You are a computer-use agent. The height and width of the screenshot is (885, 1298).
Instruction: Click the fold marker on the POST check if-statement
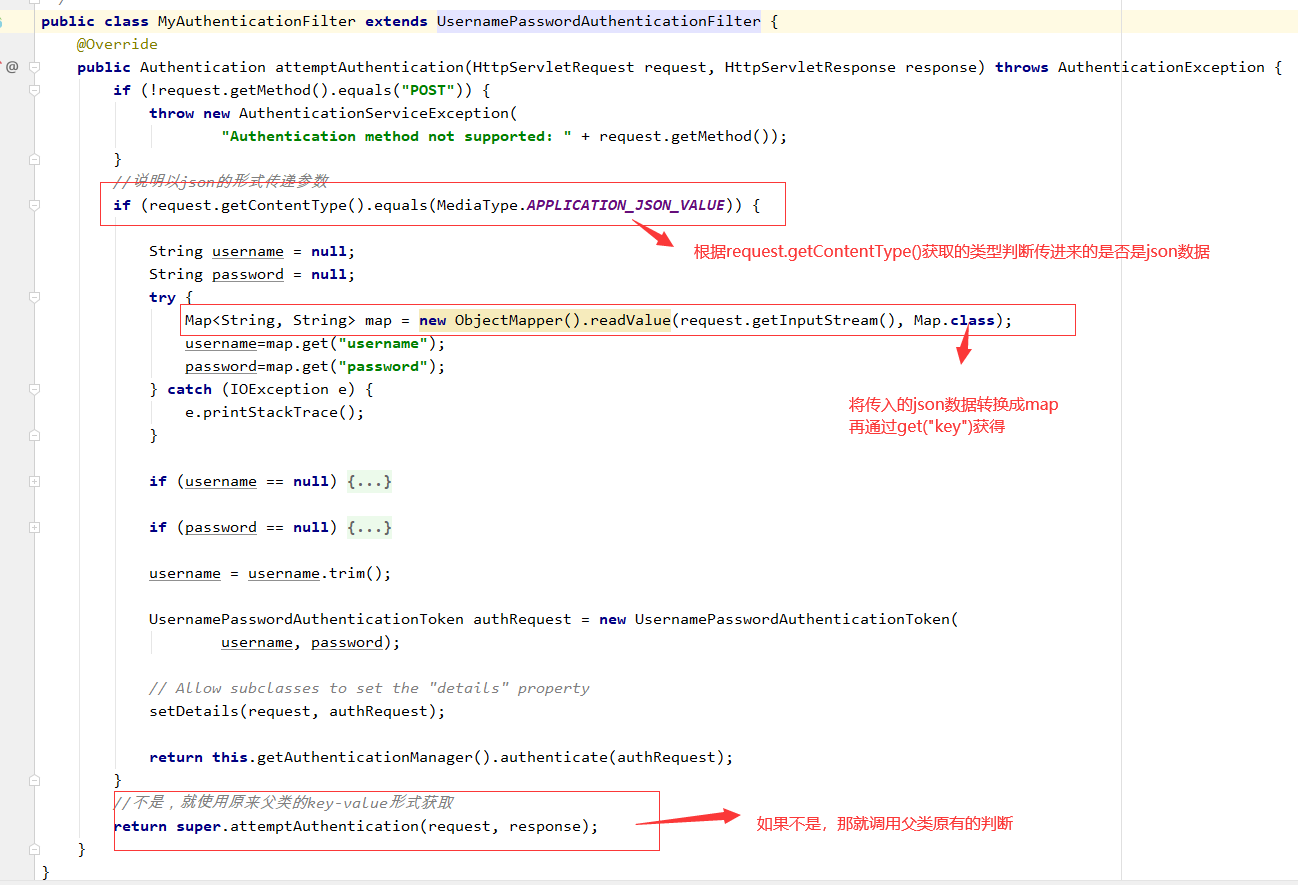coord(32,89)
